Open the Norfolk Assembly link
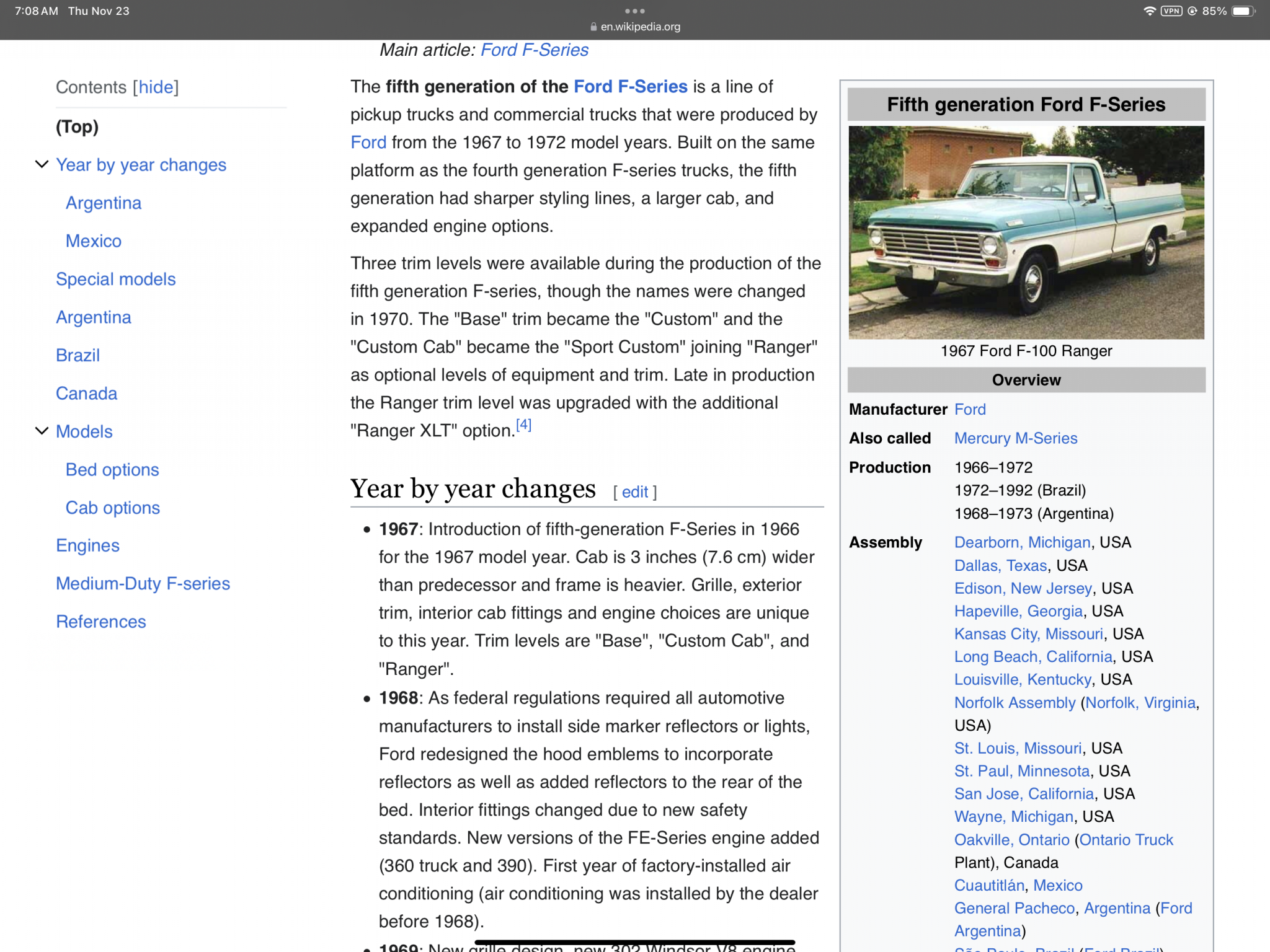The height and width of the screenshot is (952, 1270). [x=1015, y=702]
